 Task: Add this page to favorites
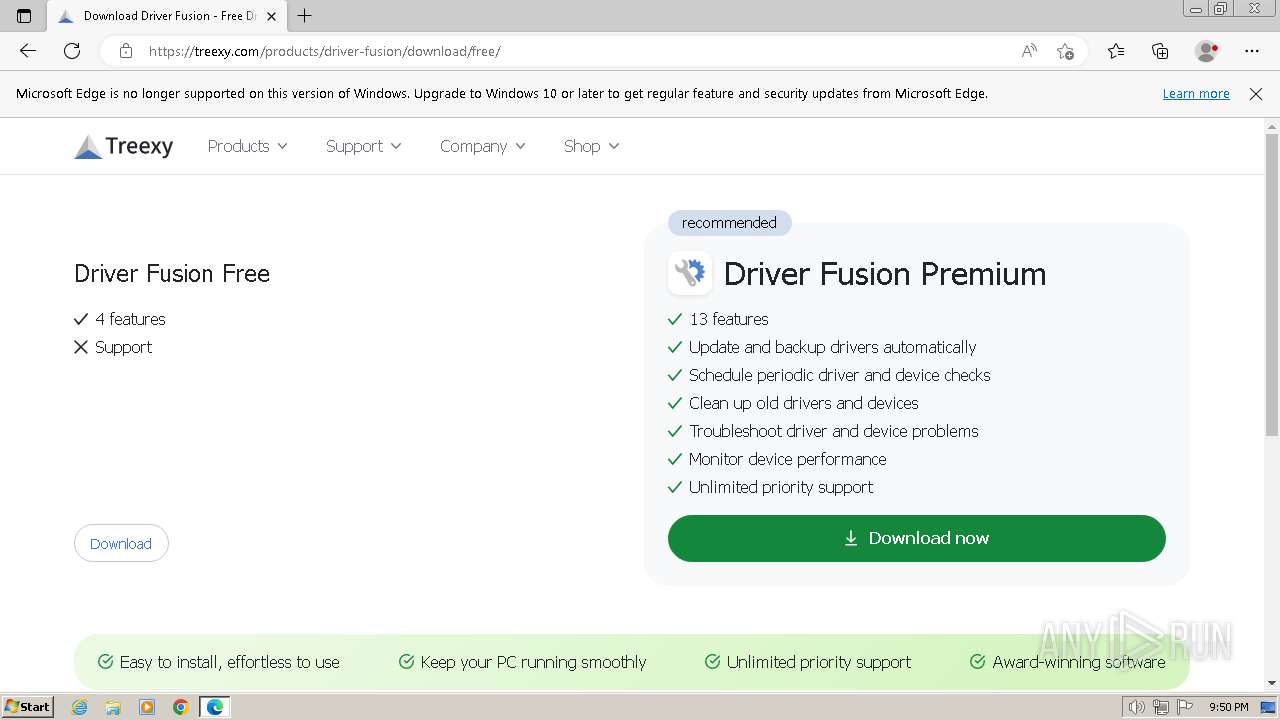(x=1065, y=51)
